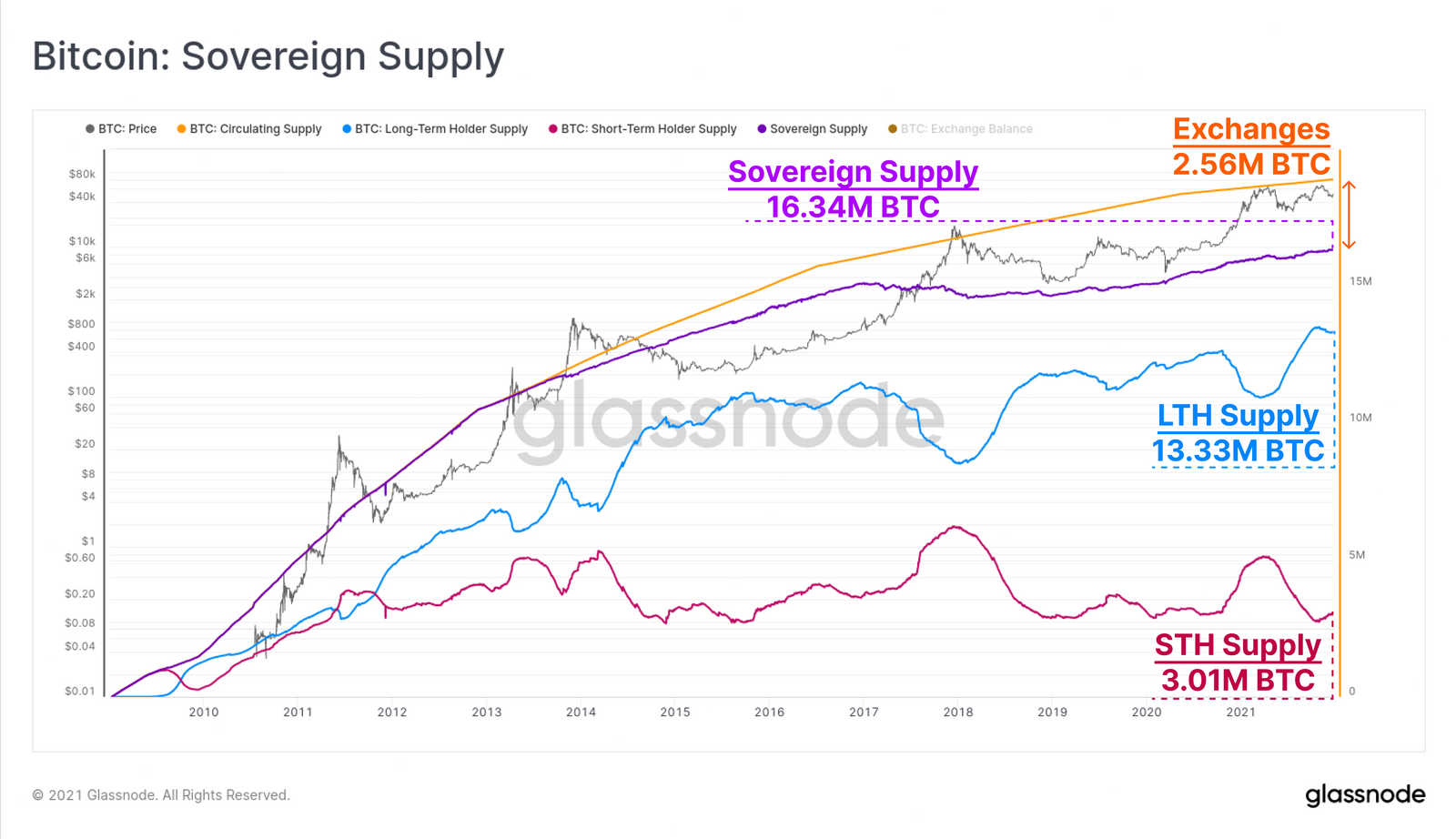Click the magenta Short-Term Holder Supply dot
The image size is (1456, 839).
[x=553, y=129]
